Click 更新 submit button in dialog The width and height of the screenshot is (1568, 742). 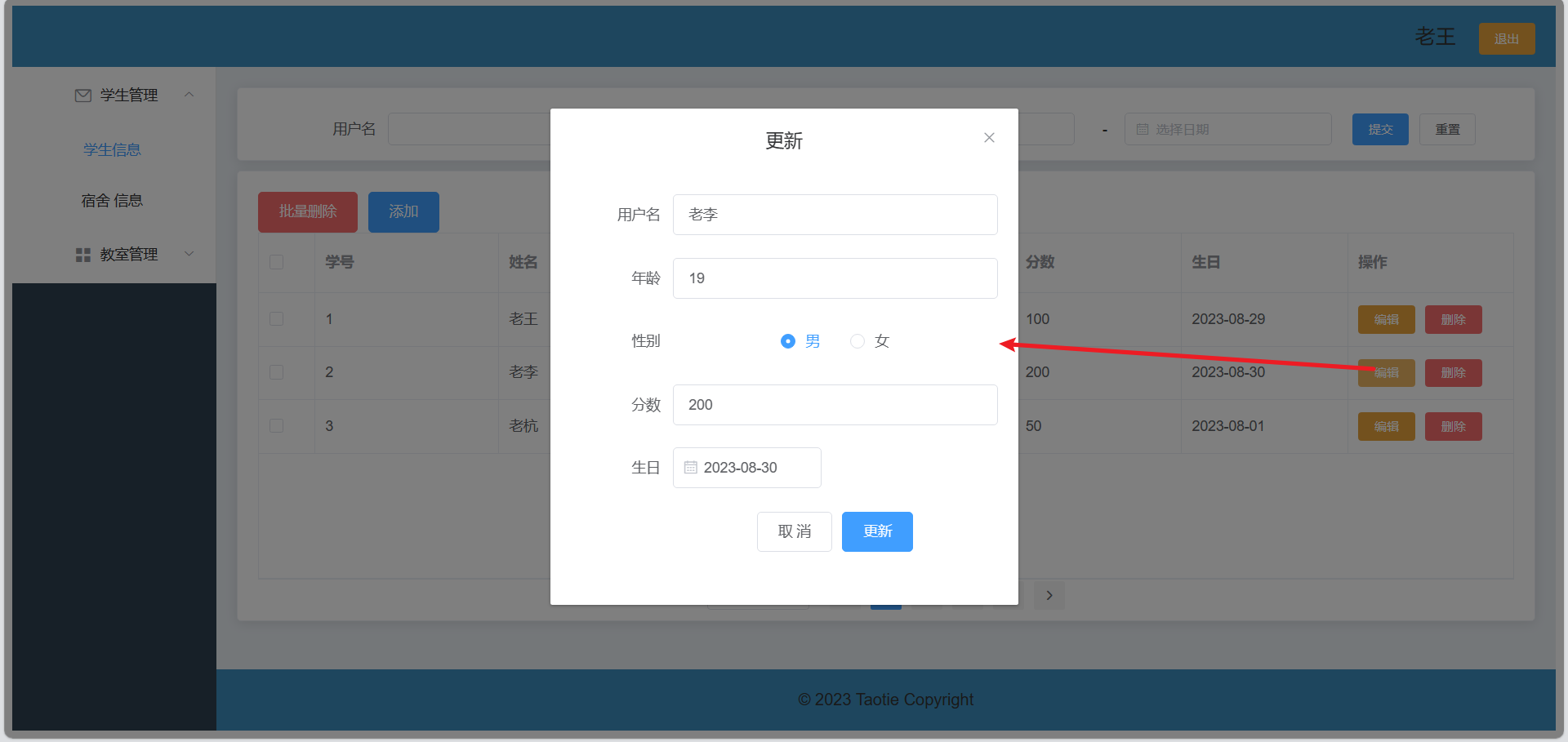pyautogui.click(x=877, y=531)
